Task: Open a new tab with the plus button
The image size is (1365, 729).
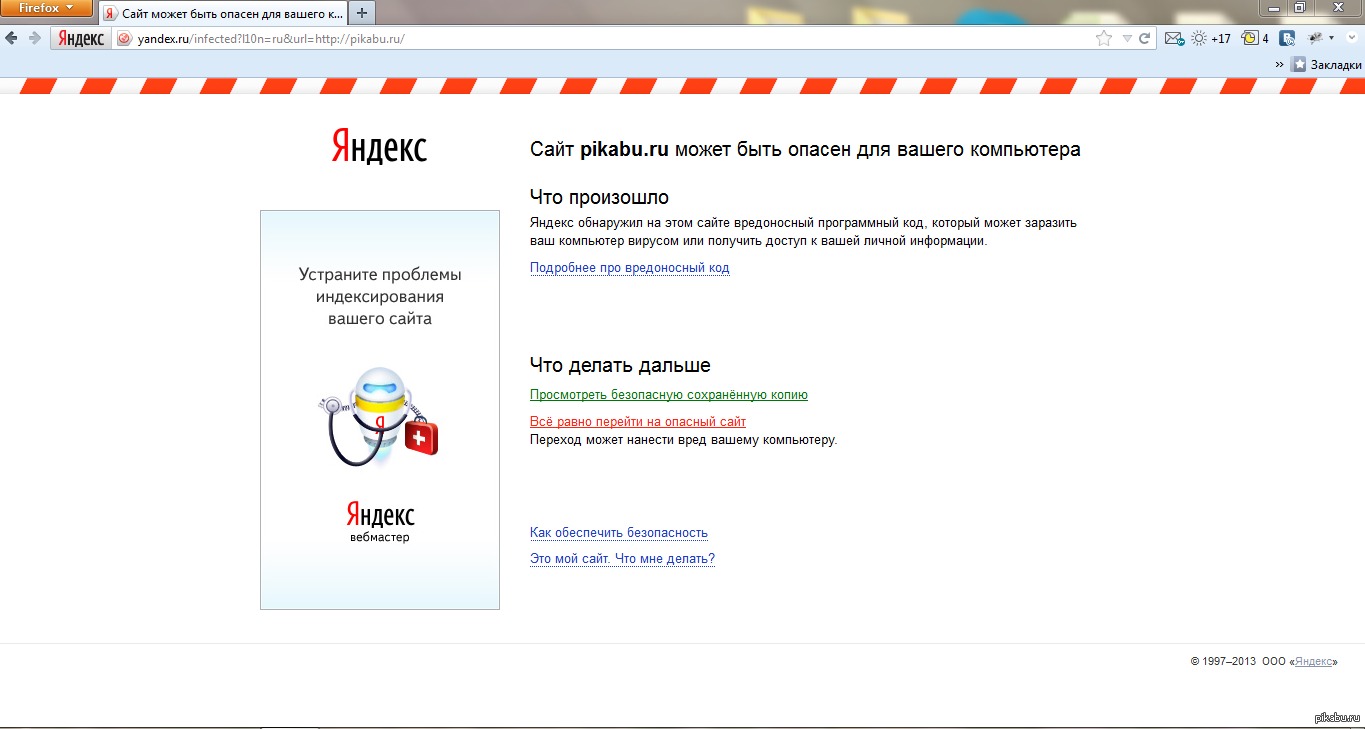Action: (x=361, y=13)
